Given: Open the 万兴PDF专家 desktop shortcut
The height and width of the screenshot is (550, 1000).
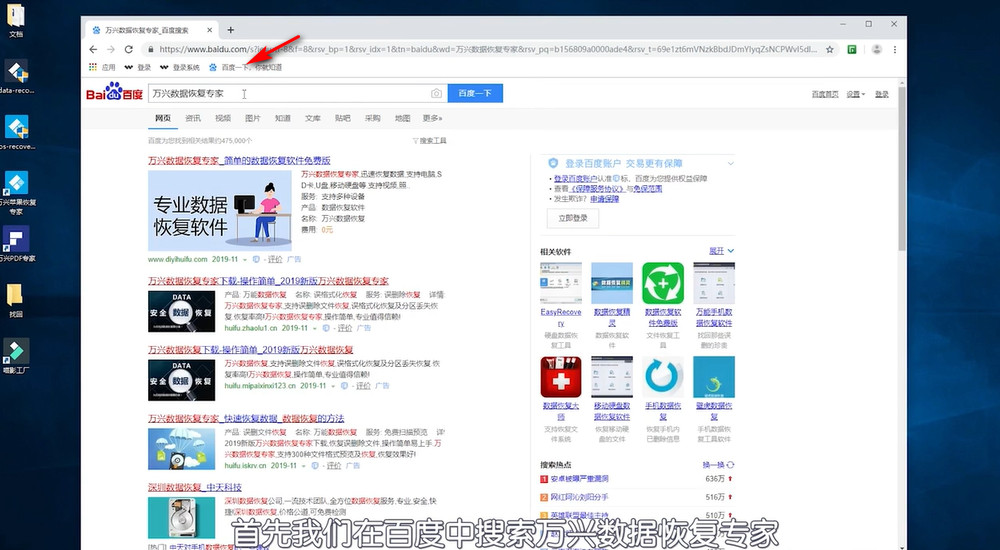Looking at the screenshot, I should click(x=17, y=245).
